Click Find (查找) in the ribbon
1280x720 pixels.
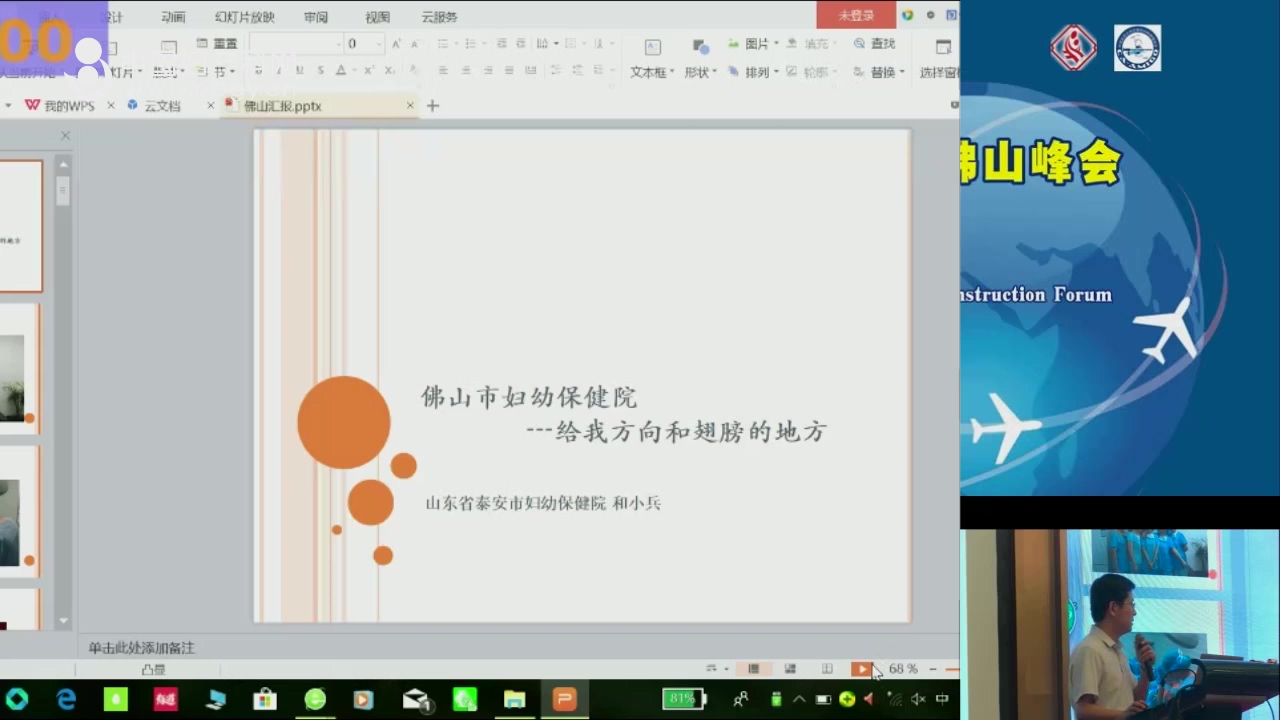point(874,44)
